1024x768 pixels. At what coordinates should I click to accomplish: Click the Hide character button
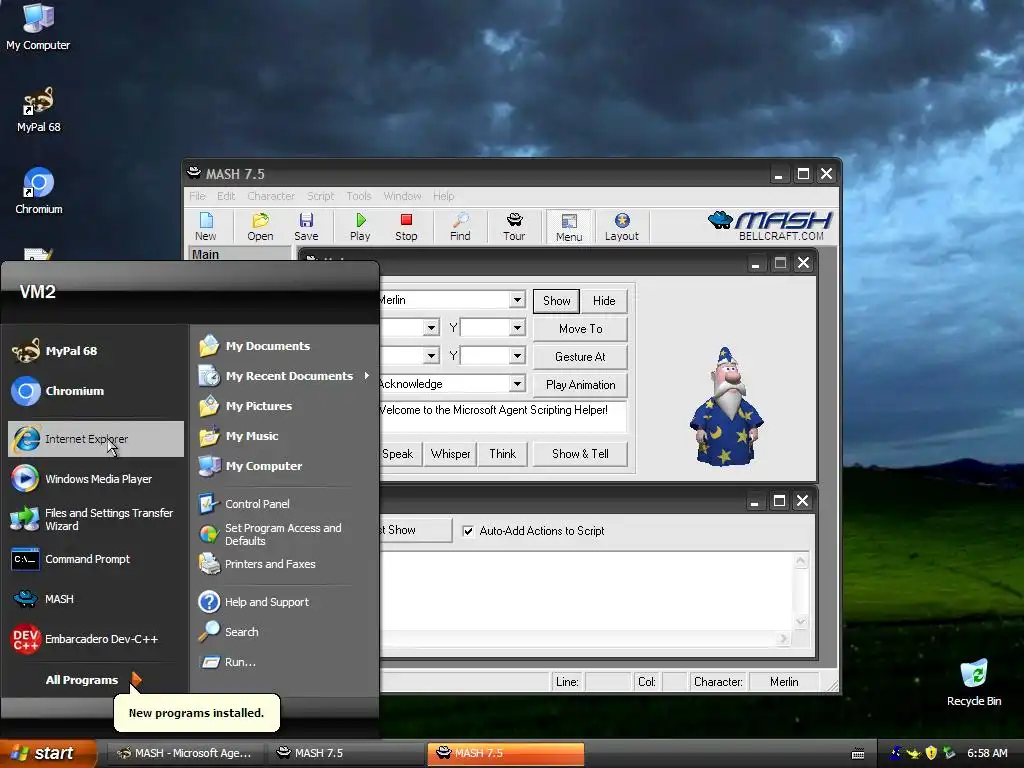(x=604, y=300)
